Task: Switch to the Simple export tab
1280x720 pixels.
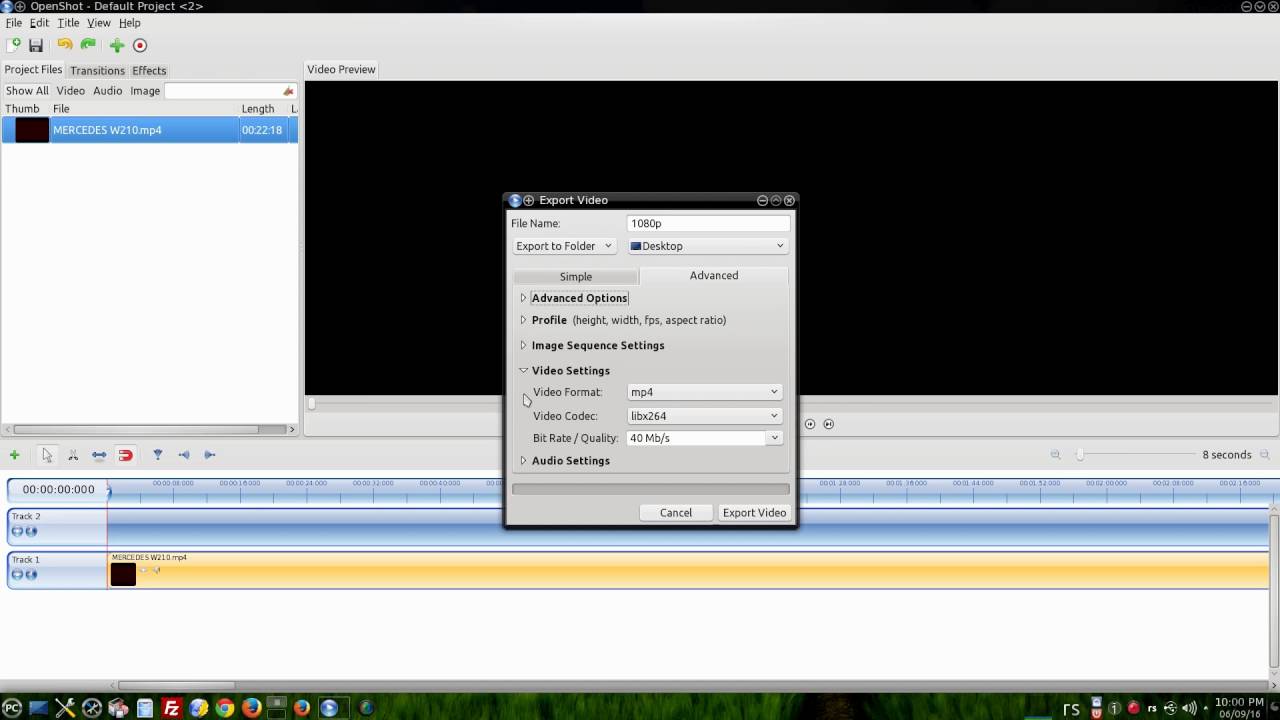Action: pyautogui.click(x=576, y=276)
